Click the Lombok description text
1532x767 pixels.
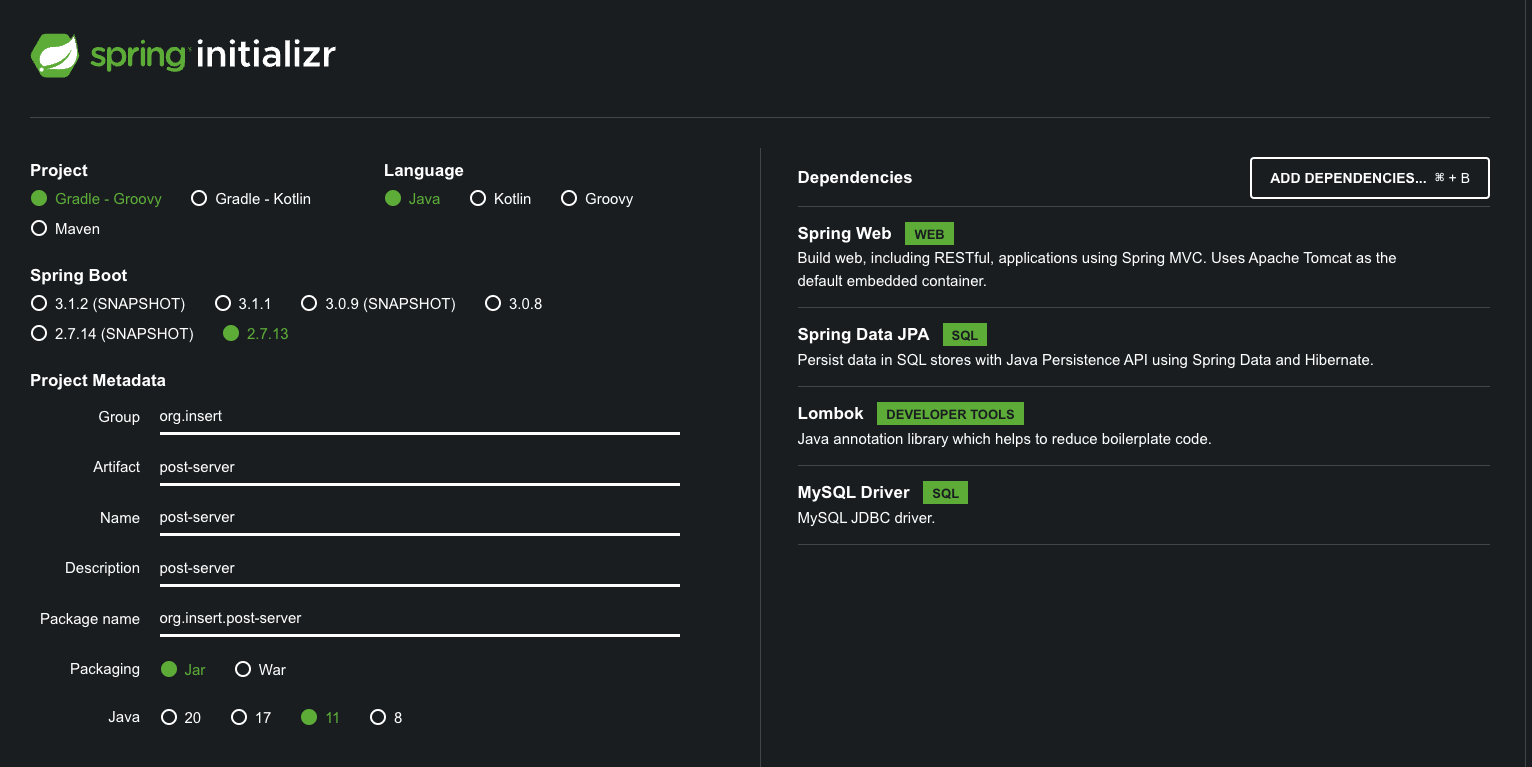click(x=1004, y=439)
